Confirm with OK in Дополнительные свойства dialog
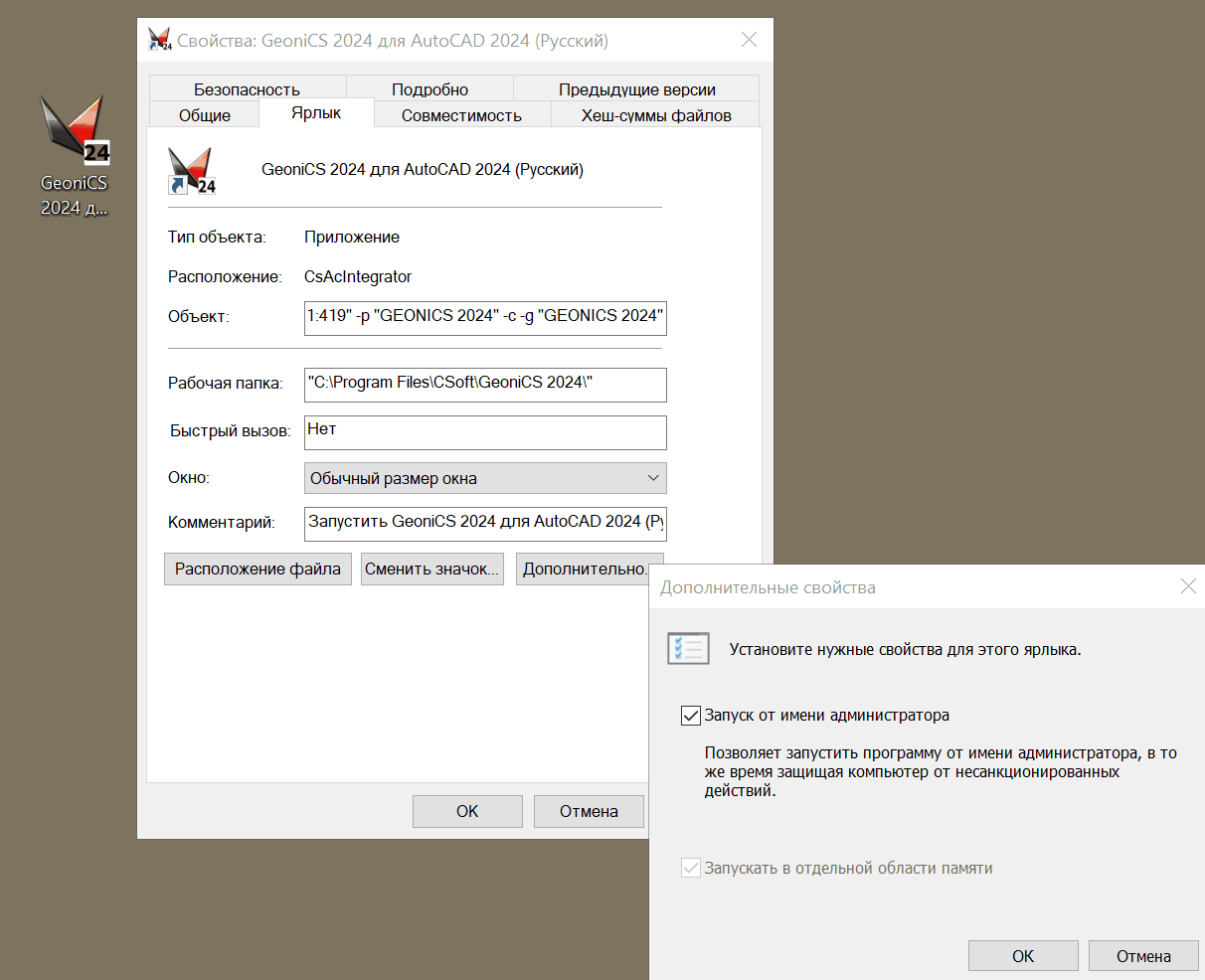Screen dimensions: 1205x980 pyautogui.click(x=1023, y=956)
